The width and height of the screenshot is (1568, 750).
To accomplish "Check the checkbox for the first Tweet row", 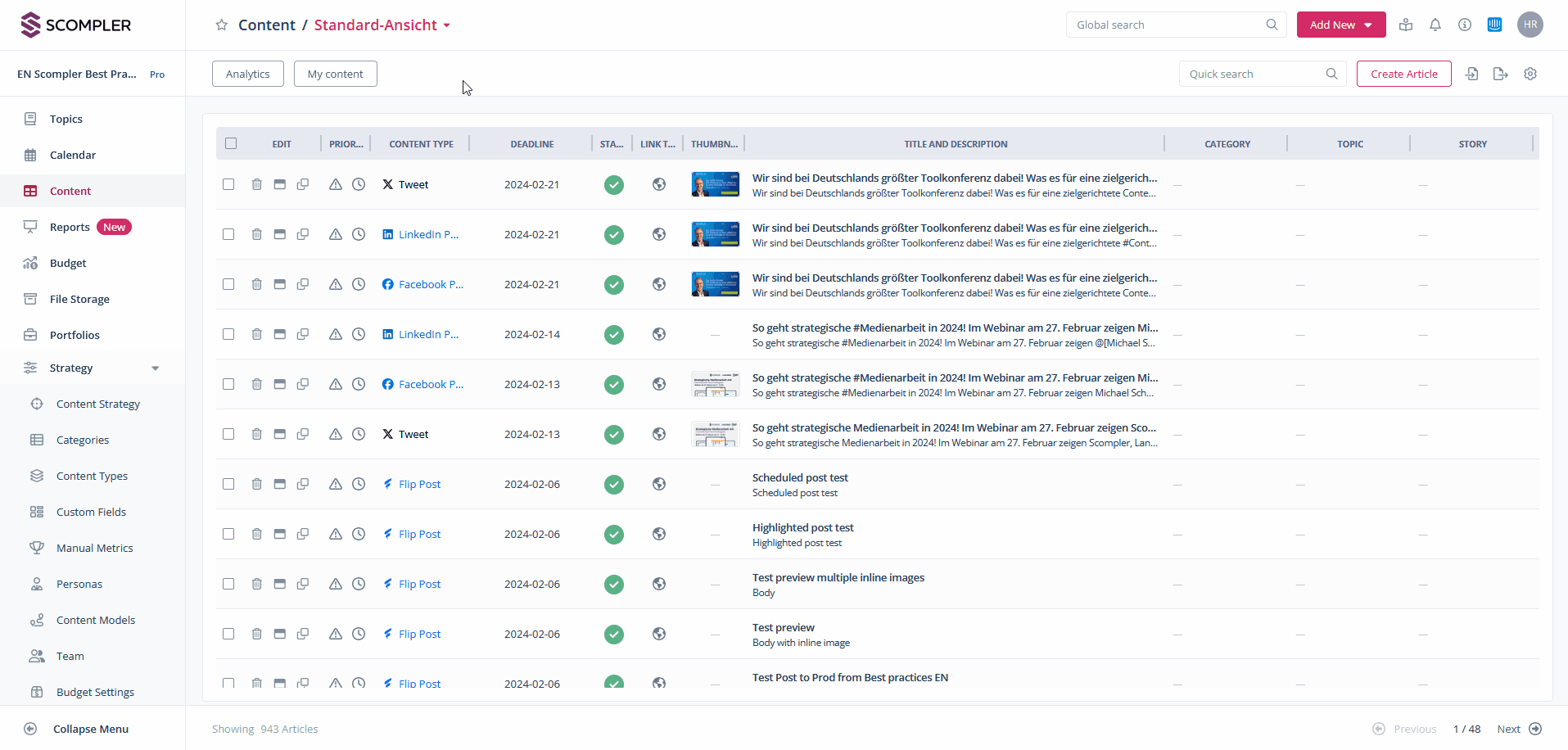I will coord(228,184).
